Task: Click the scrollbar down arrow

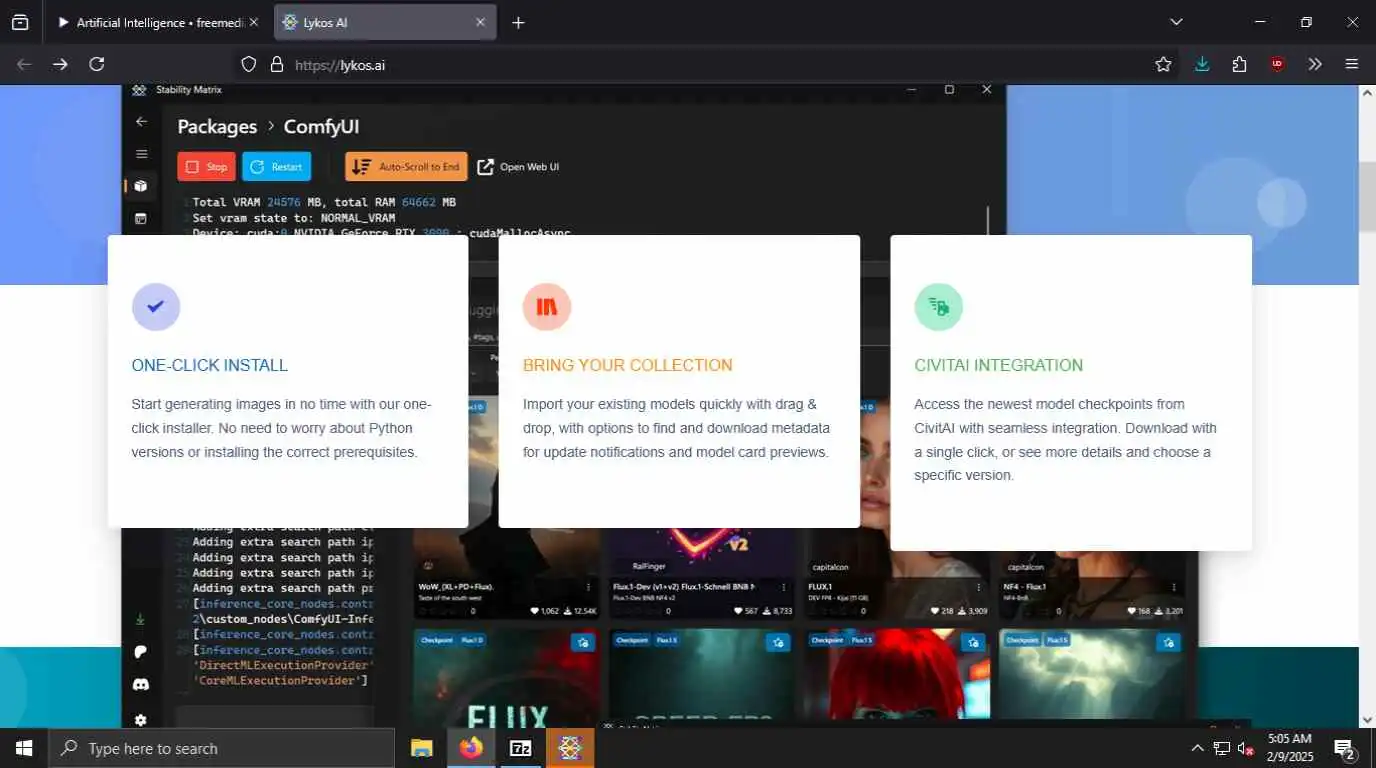Action: (x=1367, y=719)
